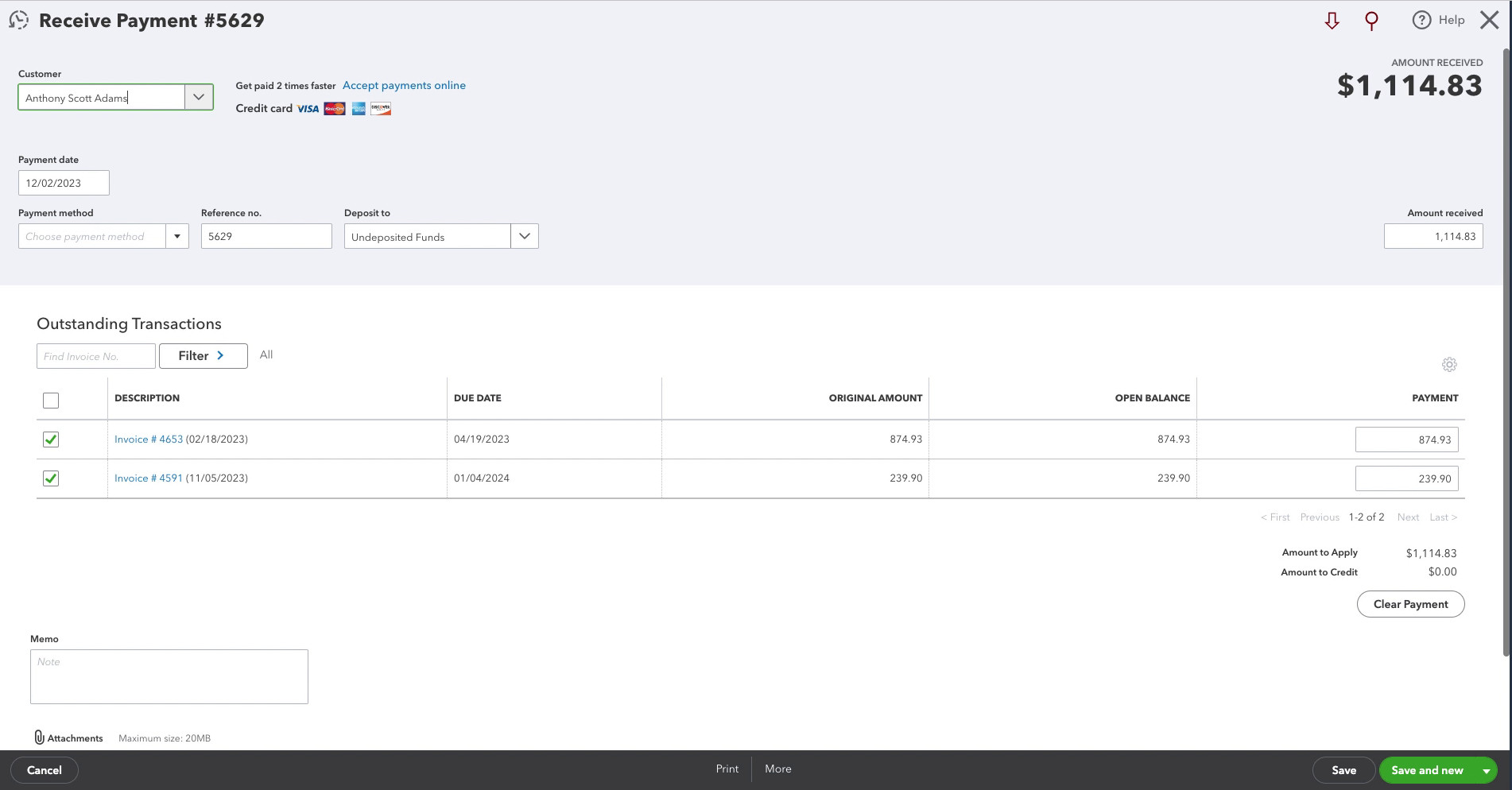Viewport: 1512px width, 790px height.
Task: Open the recent transactions history icon
Action: 18,21
